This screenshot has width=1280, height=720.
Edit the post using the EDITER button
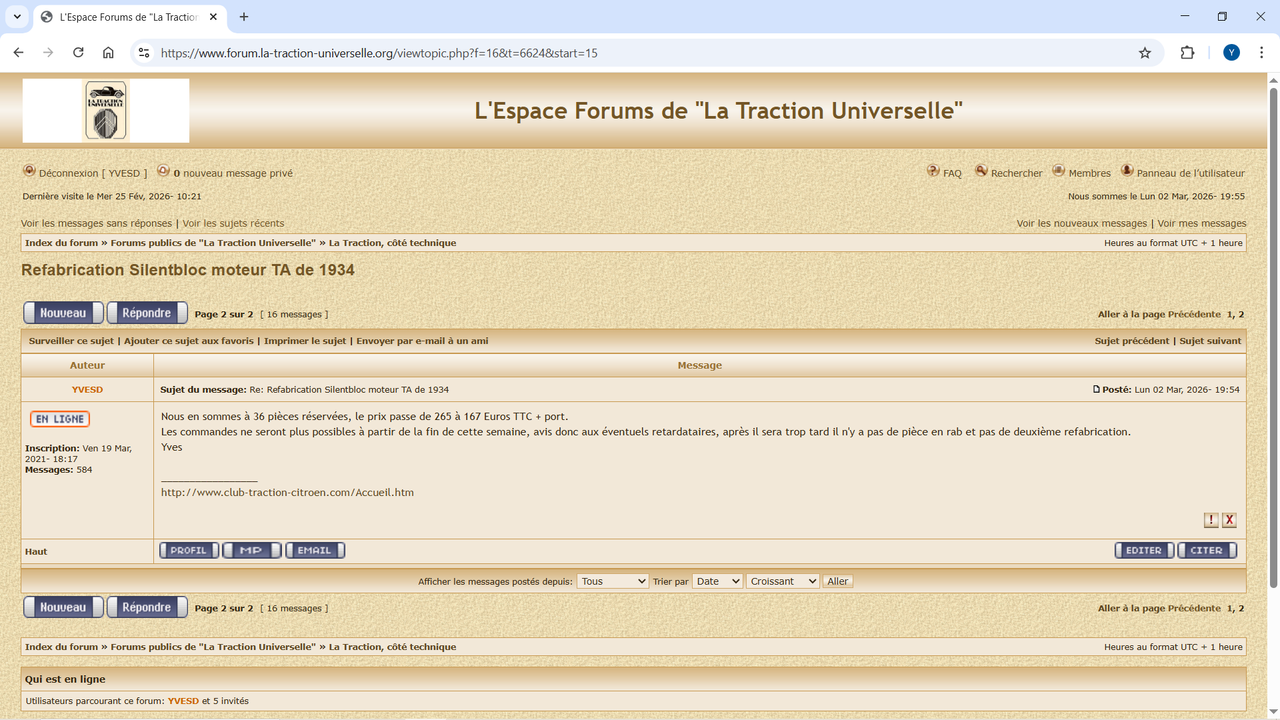[1144, 549]
